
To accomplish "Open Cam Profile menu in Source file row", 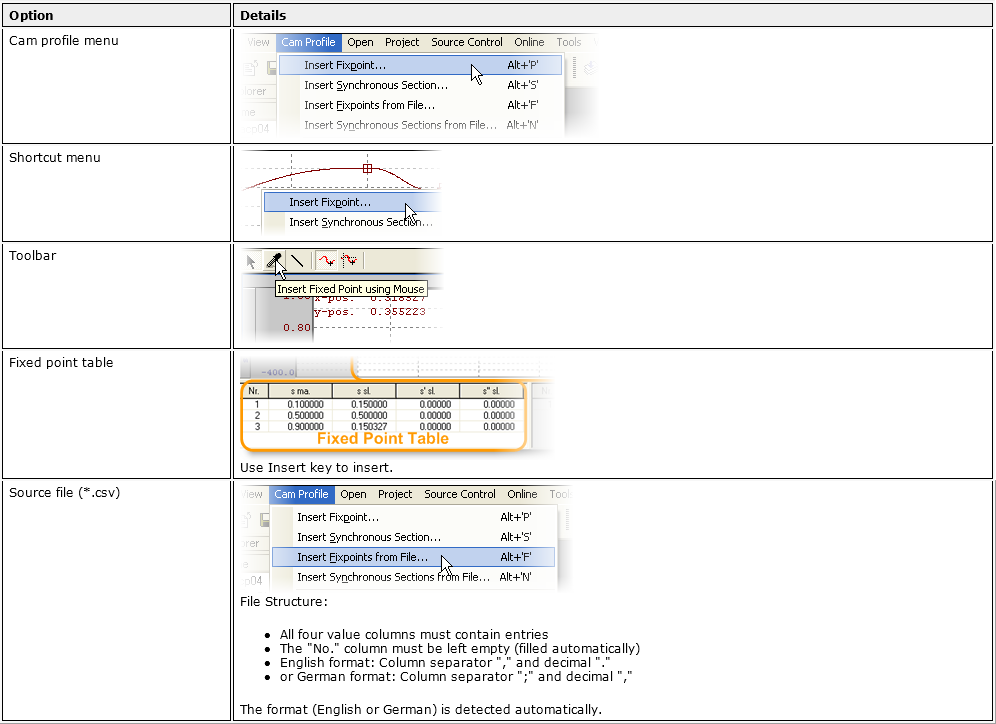I will click(301, 494).
